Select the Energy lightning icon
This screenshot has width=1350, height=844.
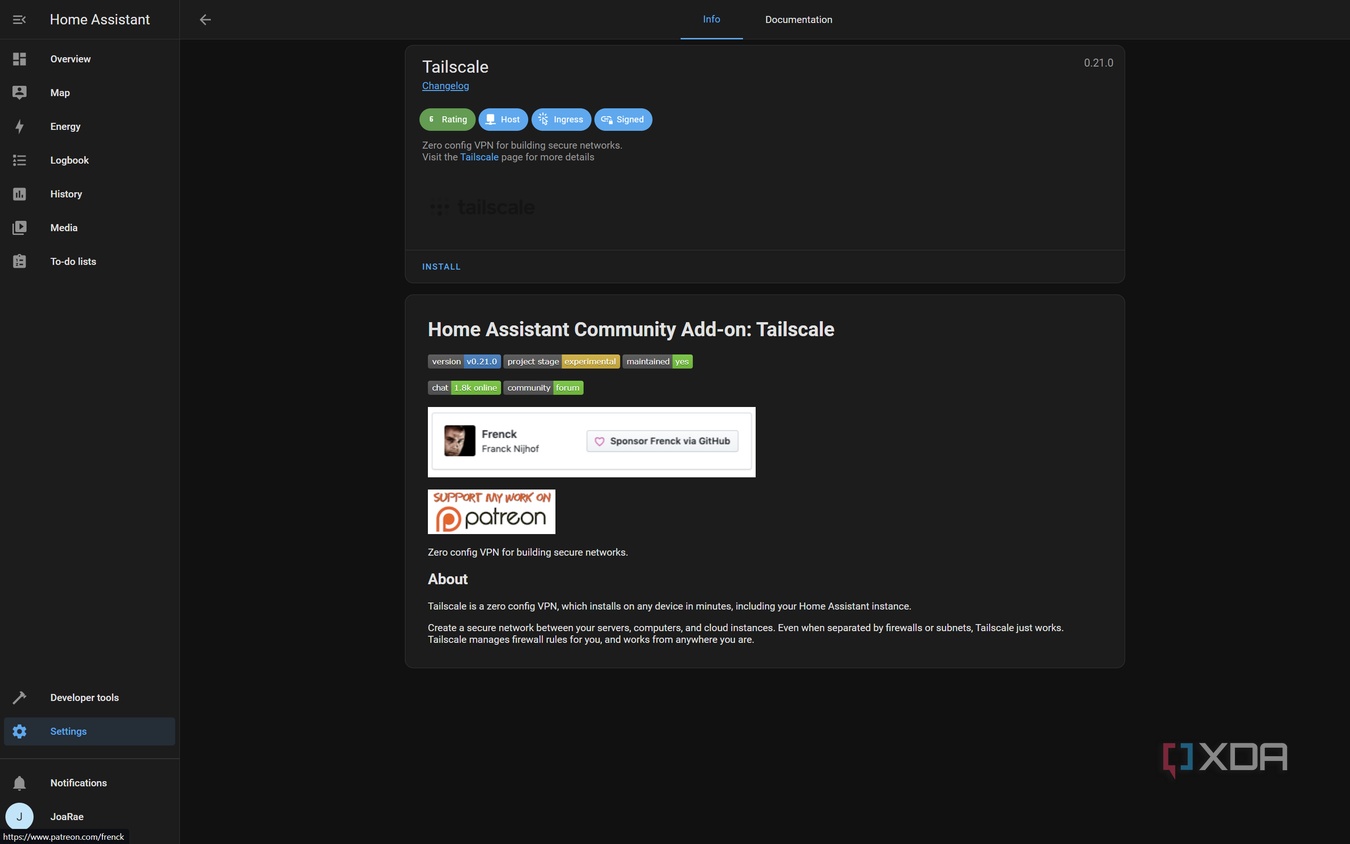pos(19,127)
